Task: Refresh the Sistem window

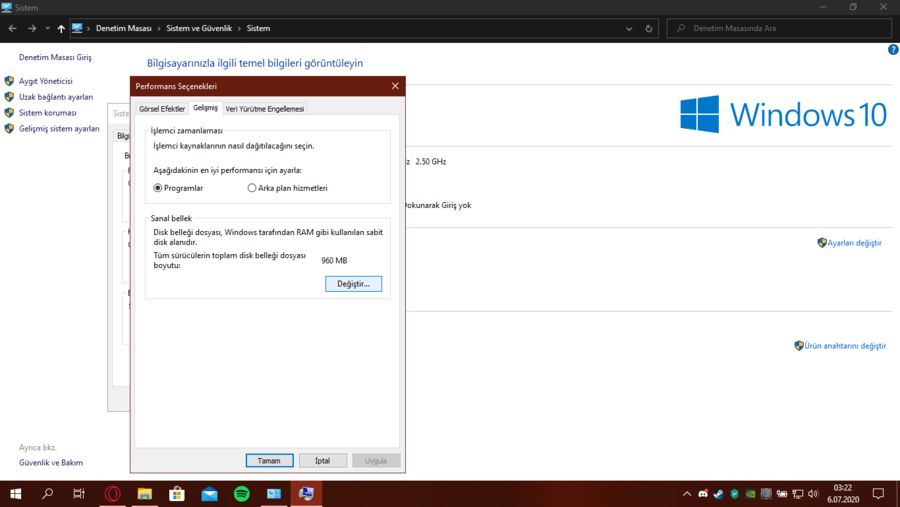Action: tap(649, 29)
